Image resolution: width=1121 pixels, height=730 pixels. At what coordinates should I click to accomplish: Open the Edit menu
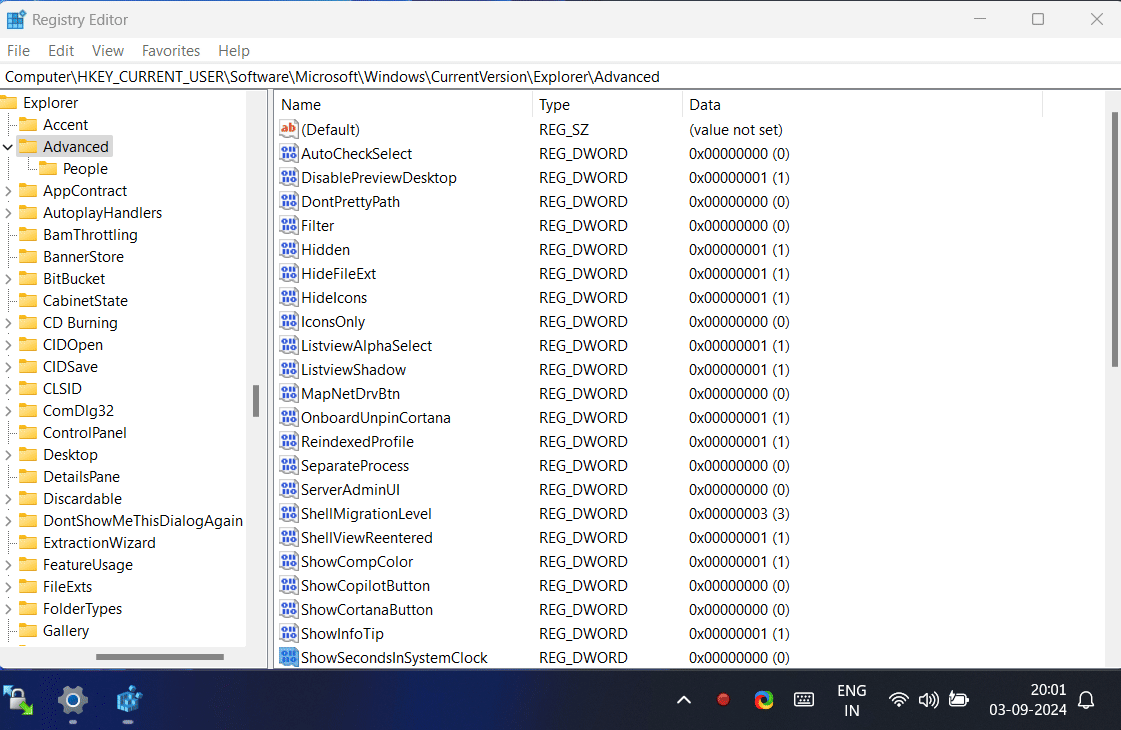point(61,51)
